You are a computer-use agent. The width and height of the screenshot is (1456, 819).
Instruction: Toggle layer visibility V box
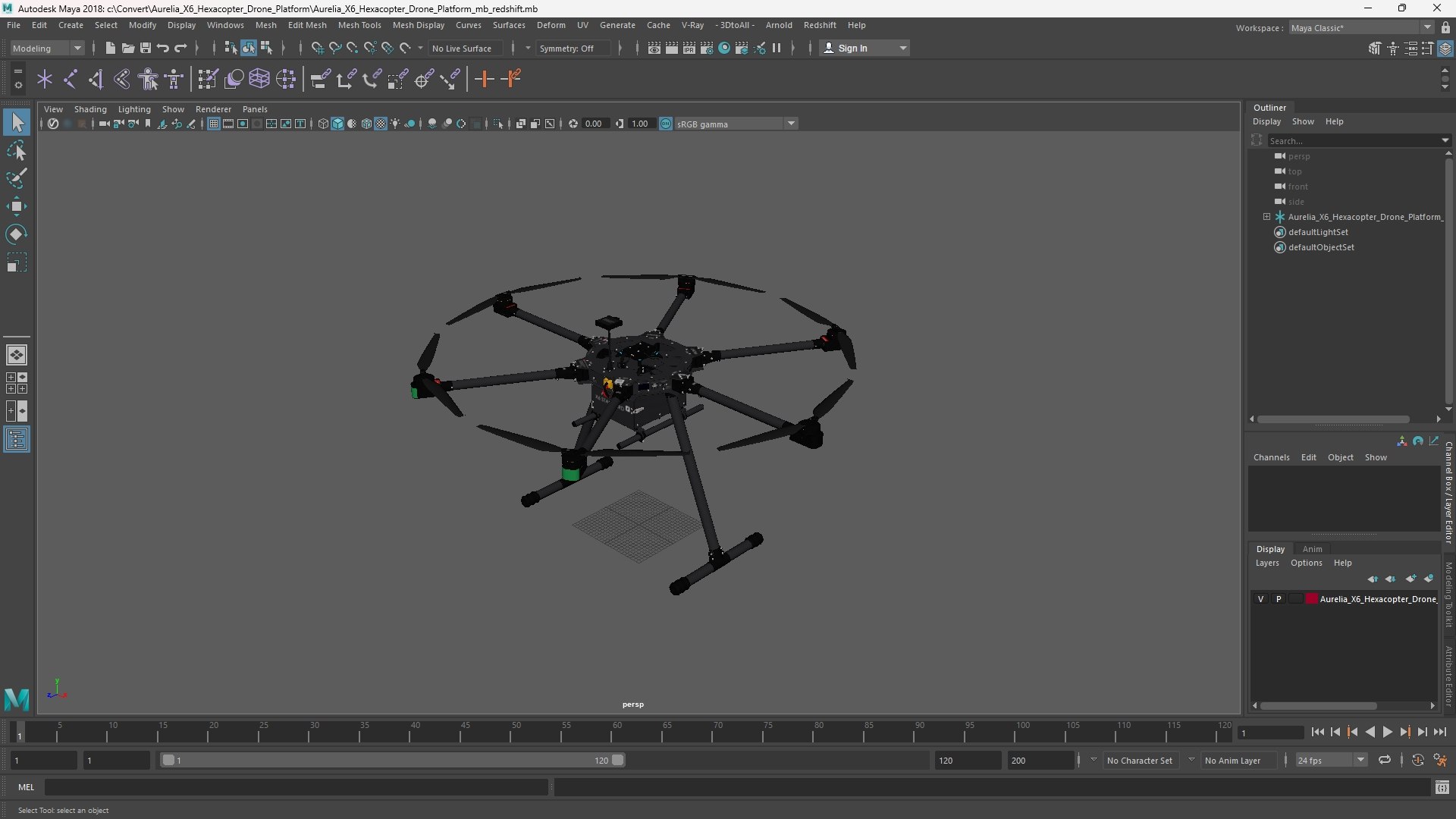point(1261,599)
